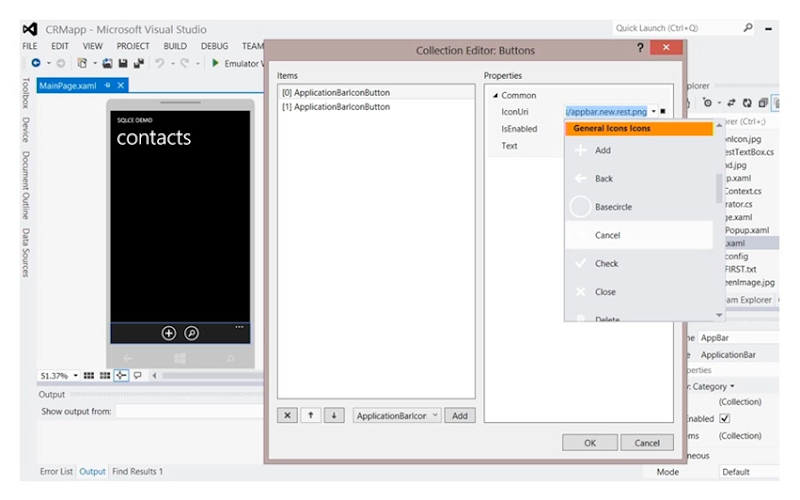Open the ApplicationBarIconButton item type dropdown
This screenshot has width=800, height=500.
tap(435, 415)
